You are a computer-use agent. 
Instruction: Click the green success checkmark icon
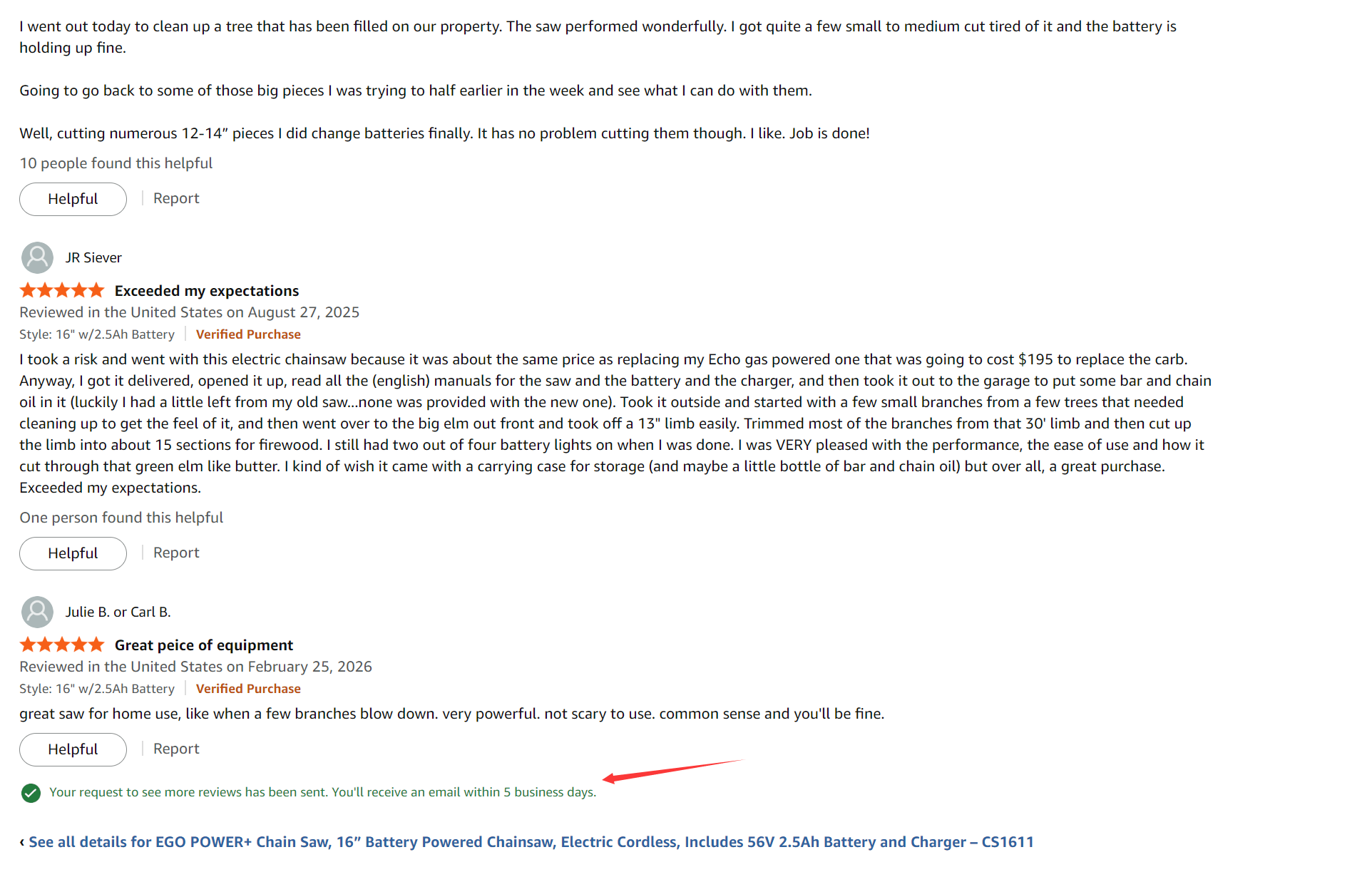[x=31, y=792]
